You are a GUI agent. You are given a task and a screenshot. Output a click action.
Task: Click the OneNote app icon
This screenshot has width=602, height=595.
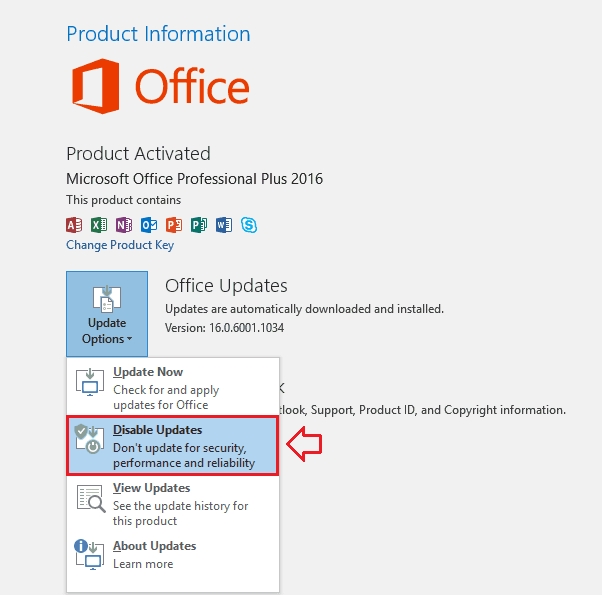[x=124, y=225]
